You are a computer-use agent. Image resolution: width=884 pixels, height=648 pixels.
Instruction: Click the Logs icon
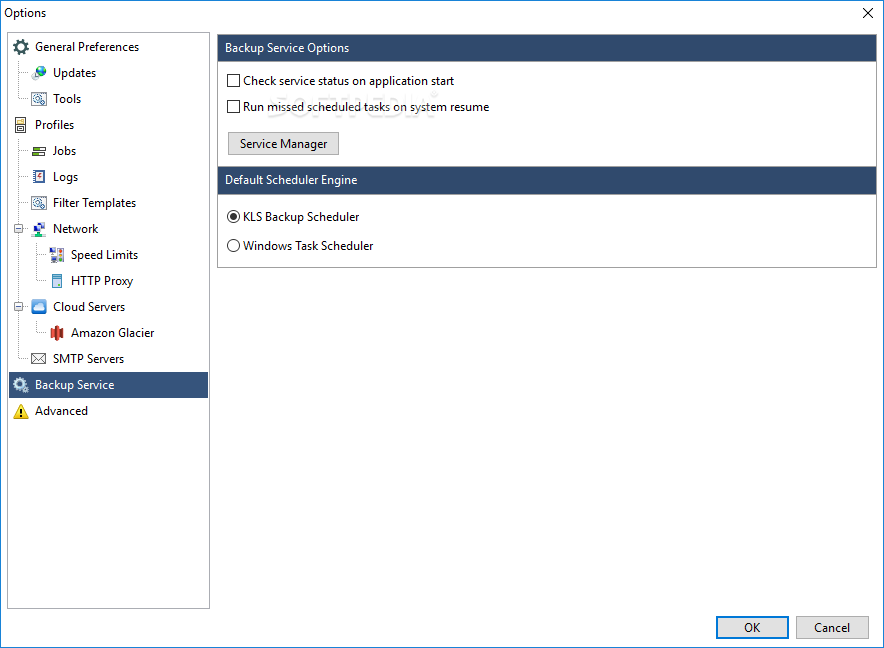point(39,177)
